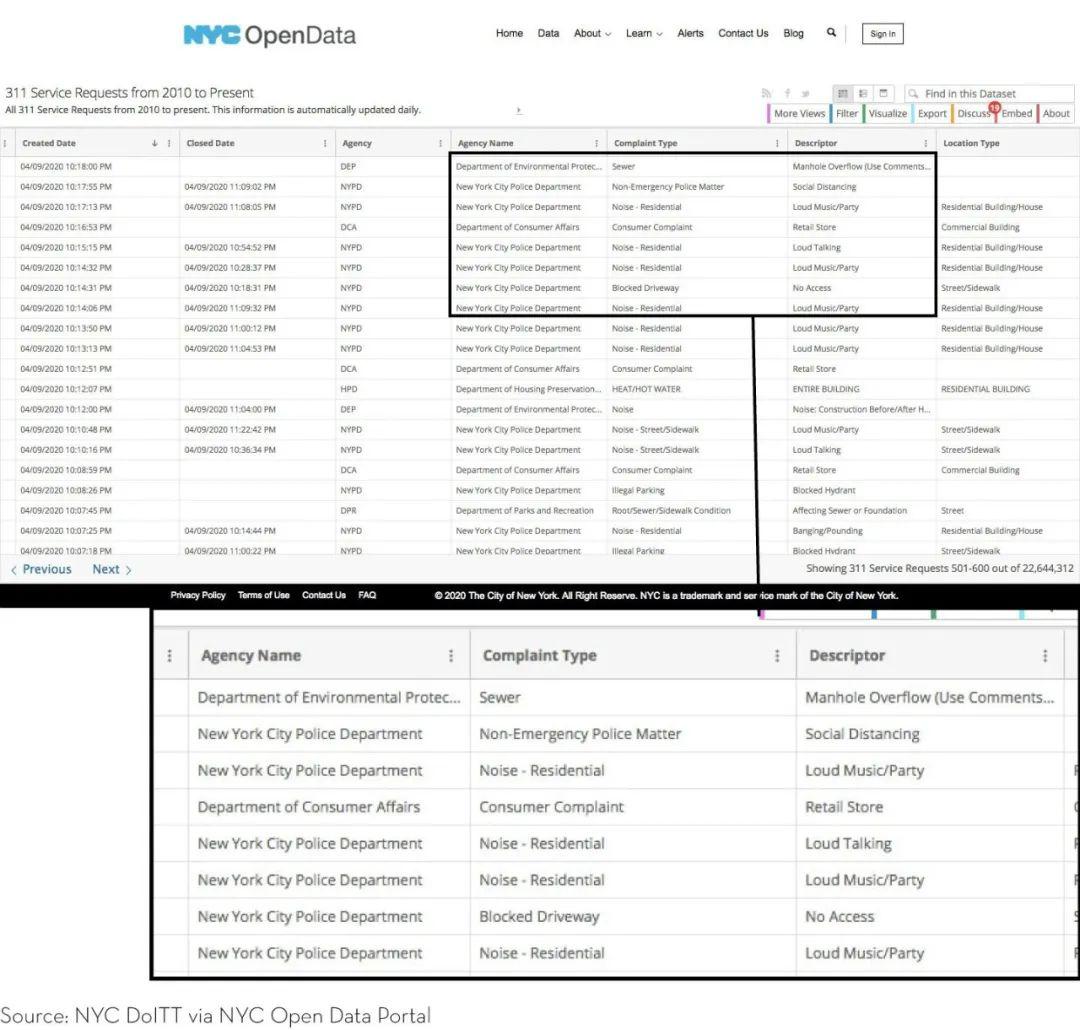Open the Data navigation item
Image resolution: width=1080 pixels, height=1030 pixels.
coord(548,33)
